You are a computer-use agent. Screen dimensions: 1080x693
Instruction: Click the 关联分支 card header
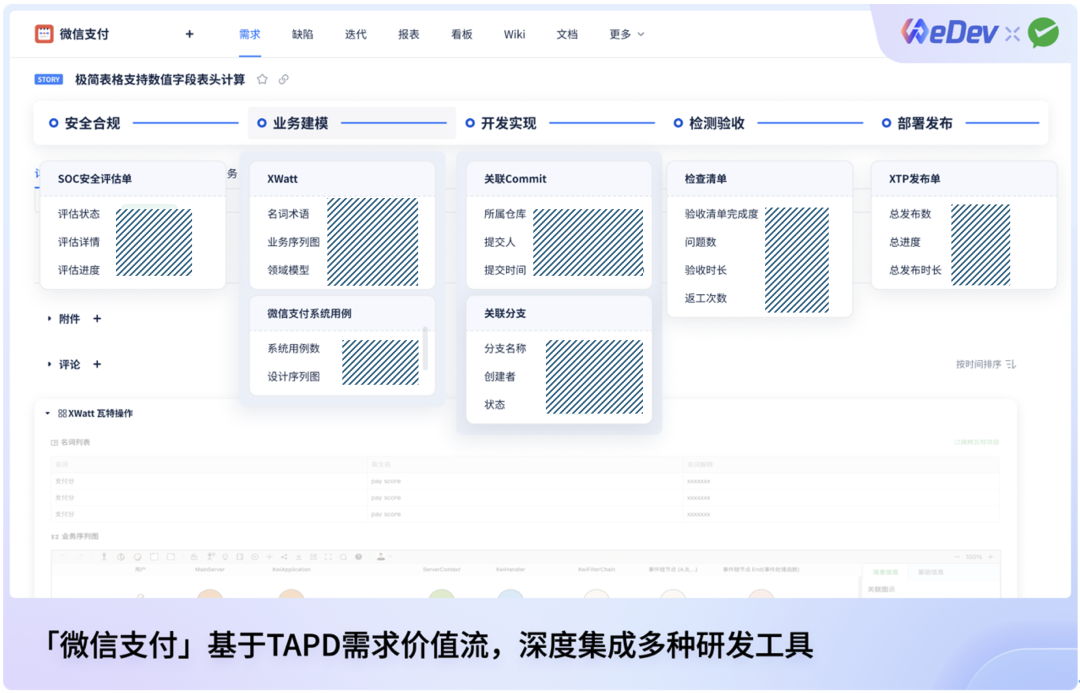pos(559,313)
